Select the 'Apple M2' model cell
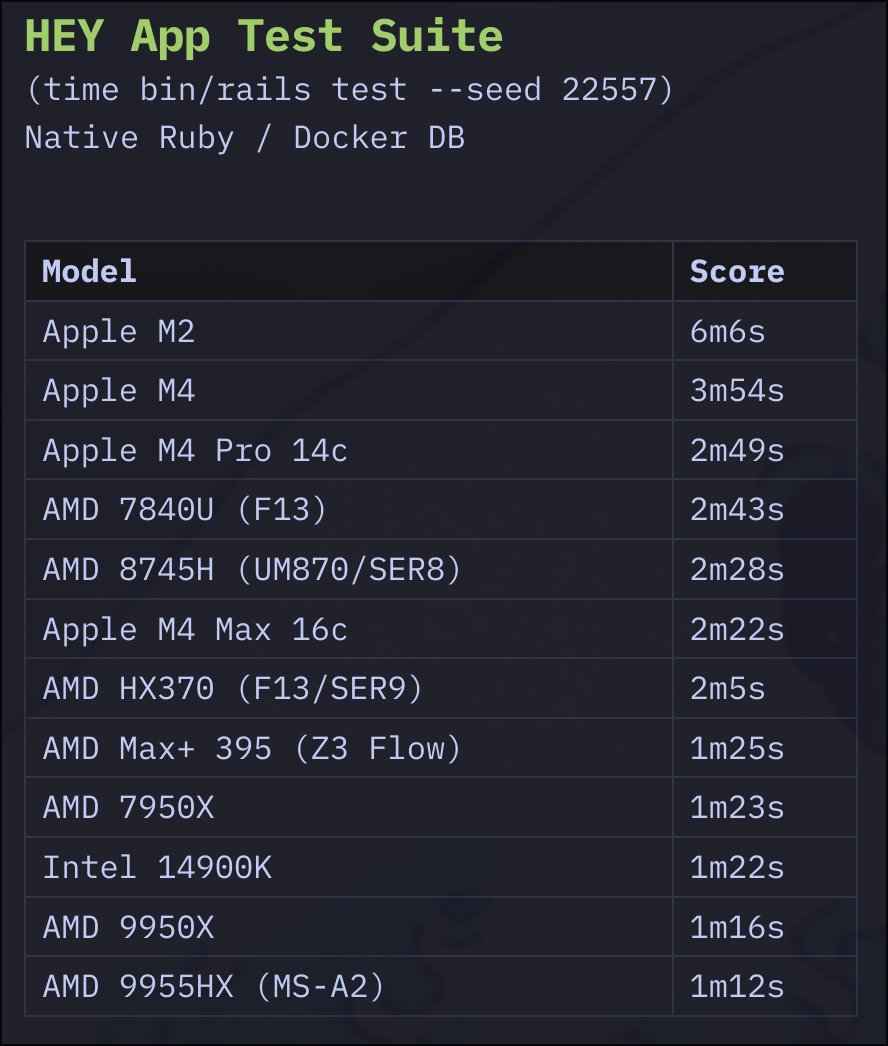Image resolution: width=888 pixels, height=1046 pixels. pos(349,331)
